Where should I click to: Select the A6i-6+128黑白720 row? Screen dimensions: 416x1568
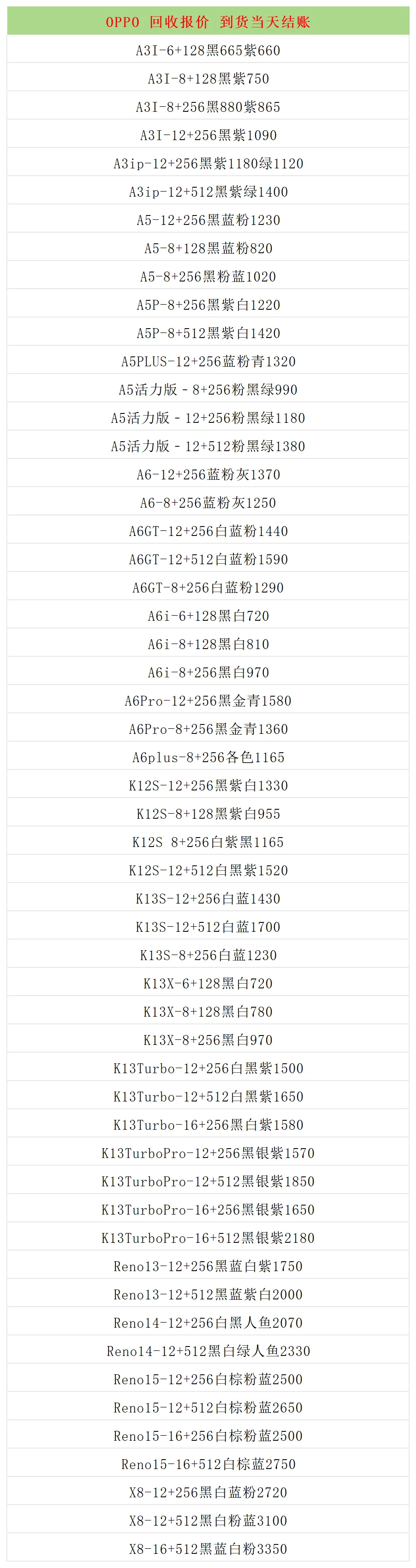click(208, 616)
